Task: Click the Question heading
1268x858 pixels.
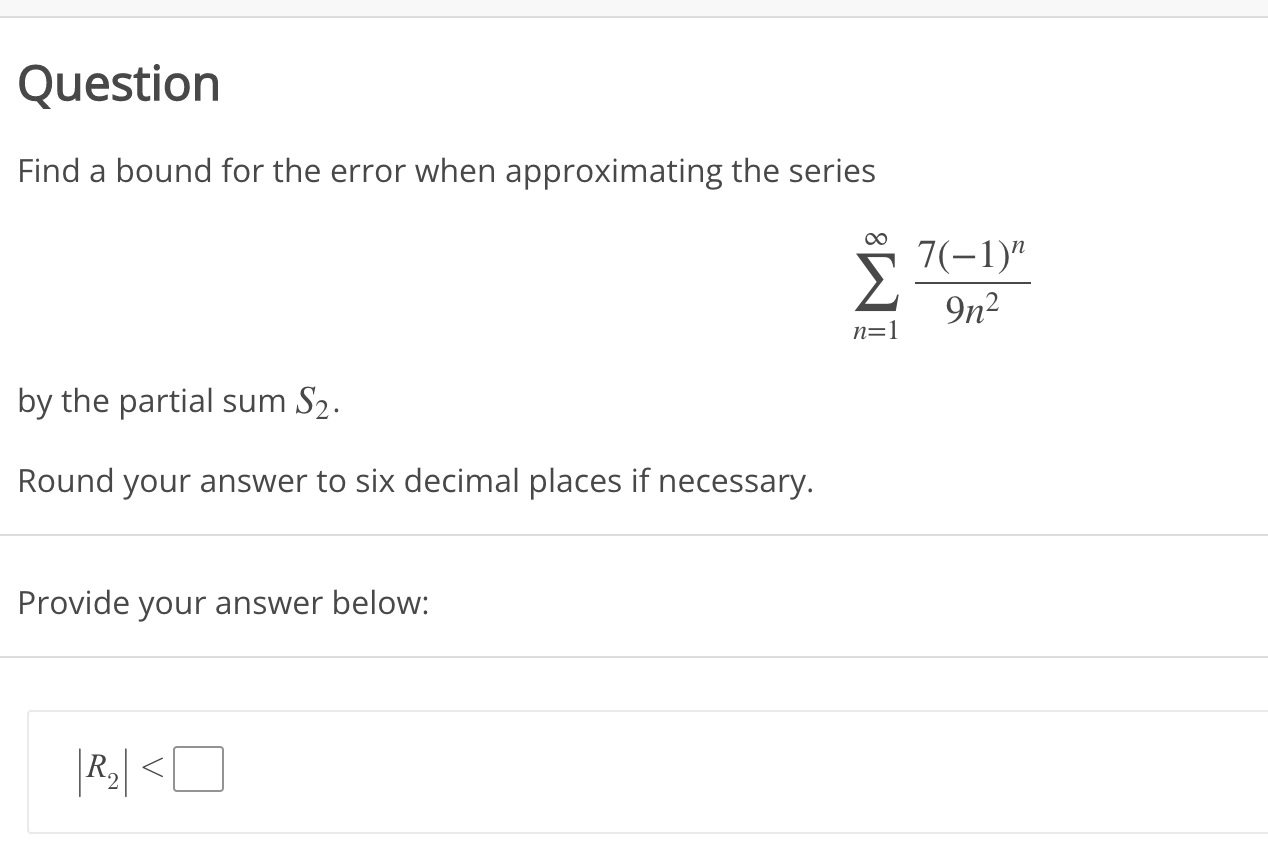Action: pyautogui.click(x=119, y=84)
